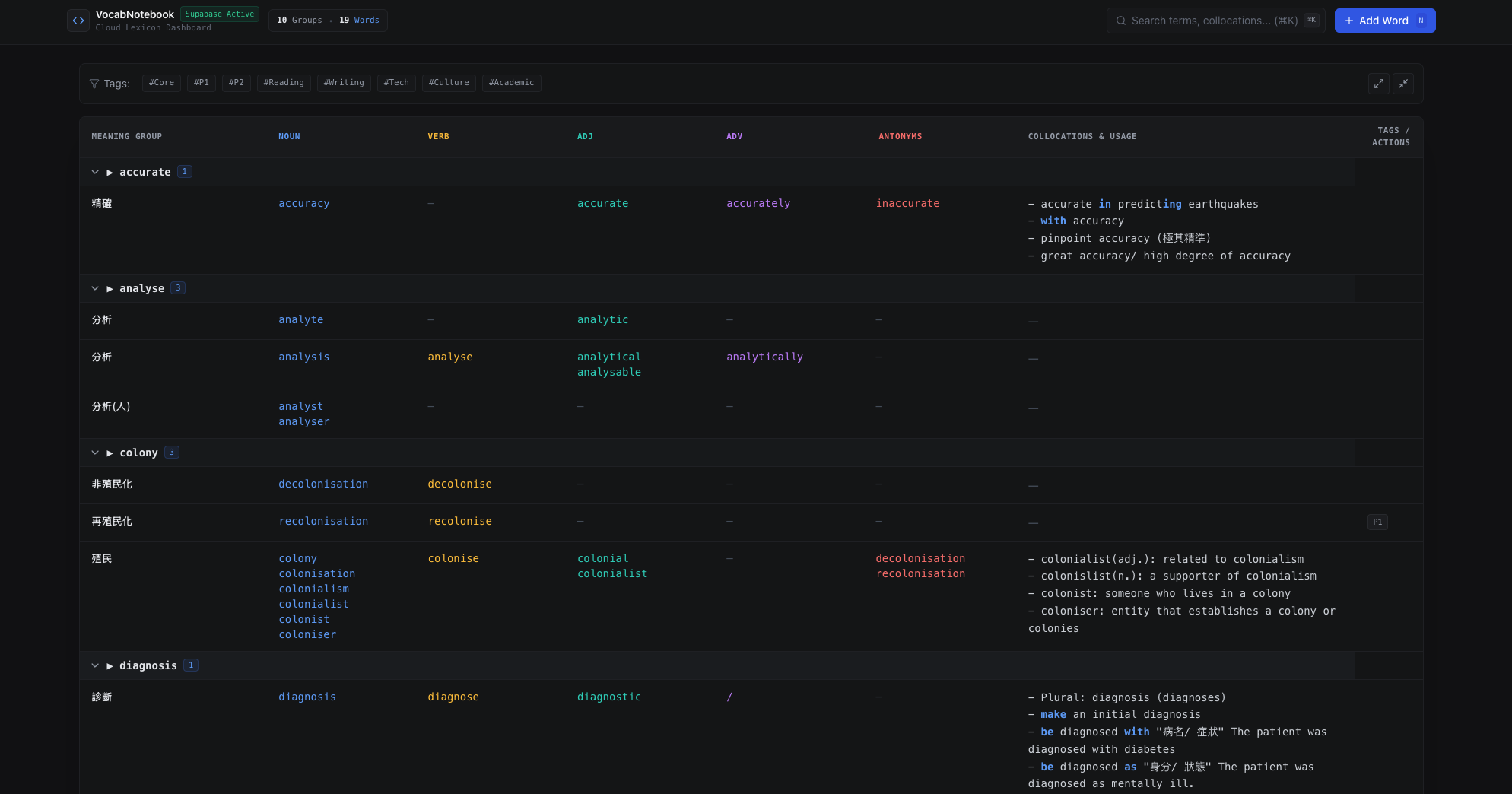Select the #Academic tag chip

(x=512, y=83)
